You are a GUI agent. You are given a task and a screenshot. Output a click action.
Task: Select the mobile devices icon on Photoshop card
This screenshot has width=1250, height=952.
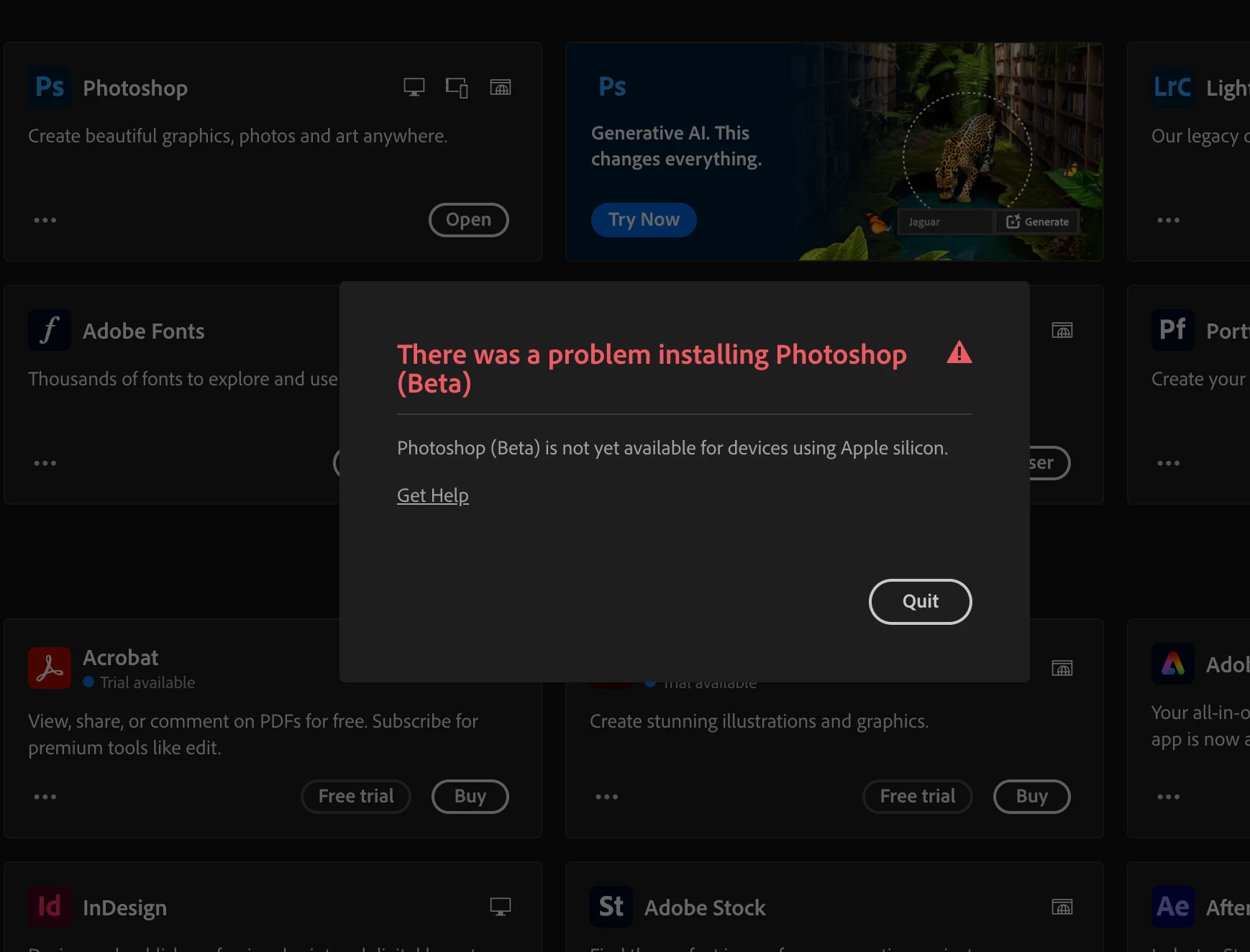pyautogui.click(x=457, y=87)
